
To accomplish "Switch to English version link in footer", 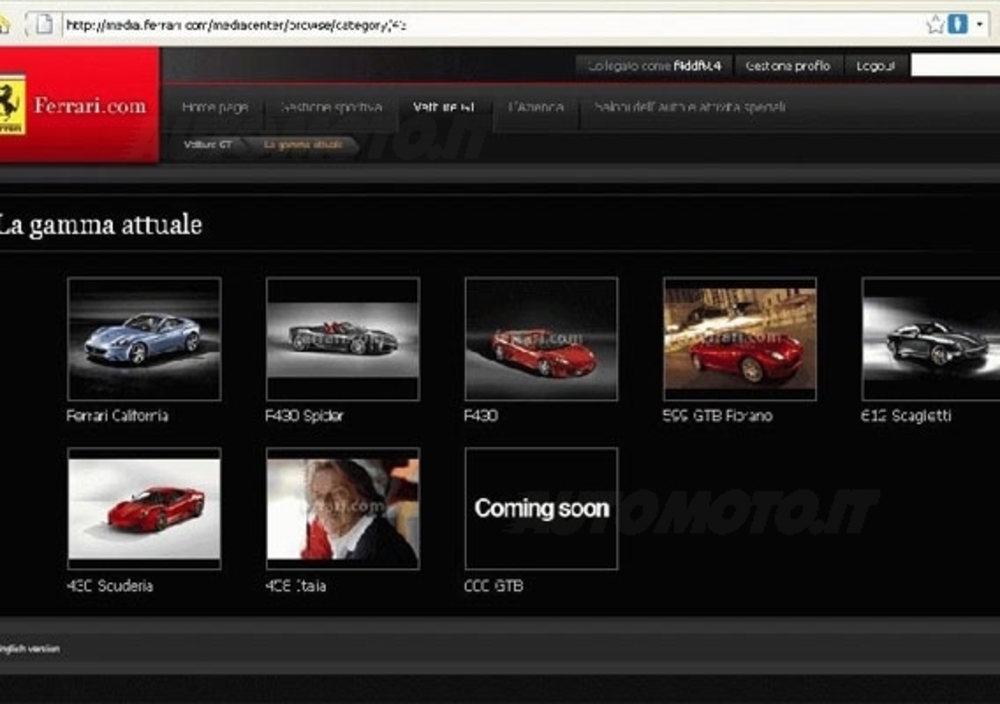I will 29,649.
